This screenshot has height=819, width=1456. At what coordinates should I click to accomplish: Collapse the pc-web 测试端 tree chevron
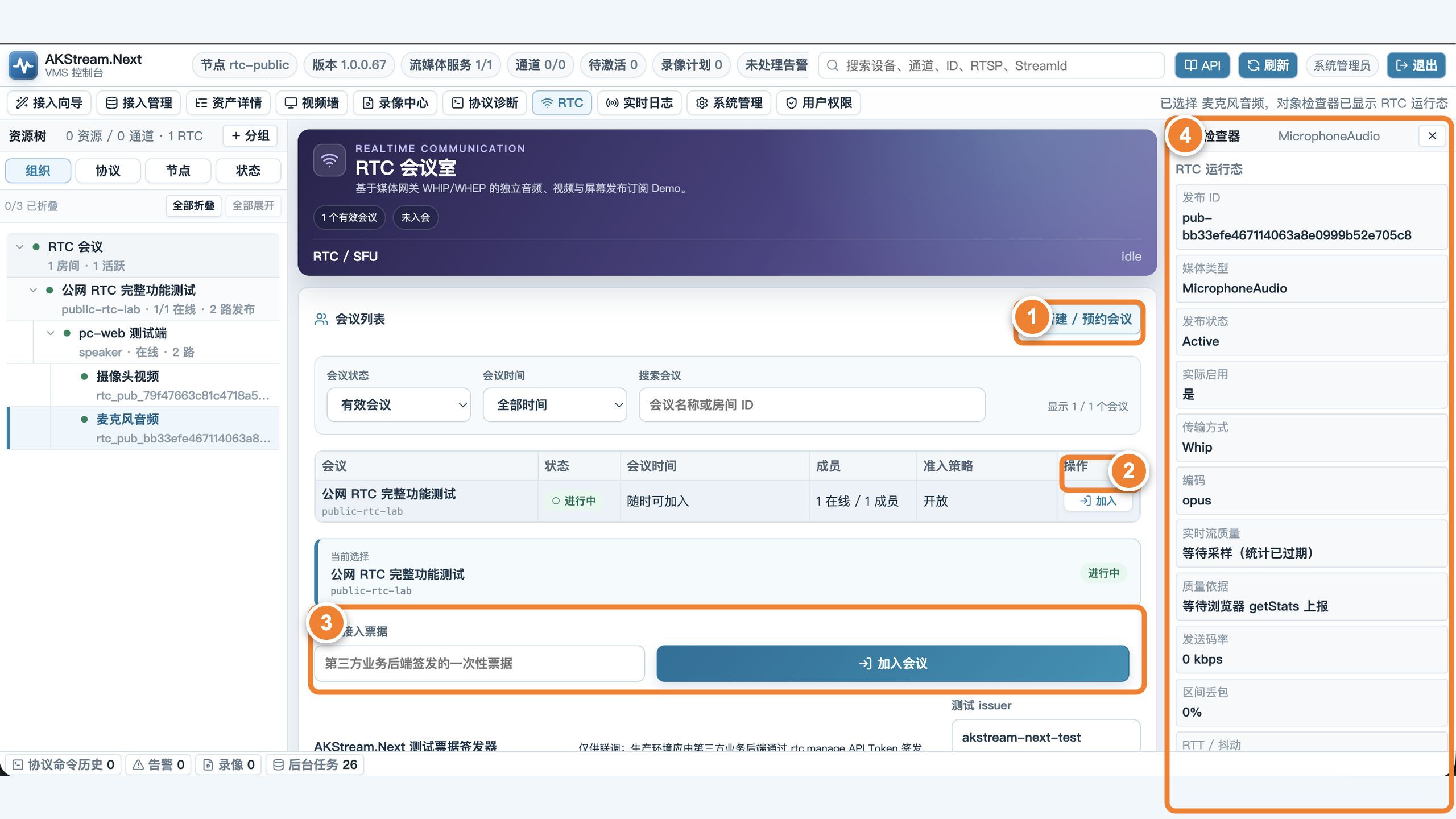(51, 333)
